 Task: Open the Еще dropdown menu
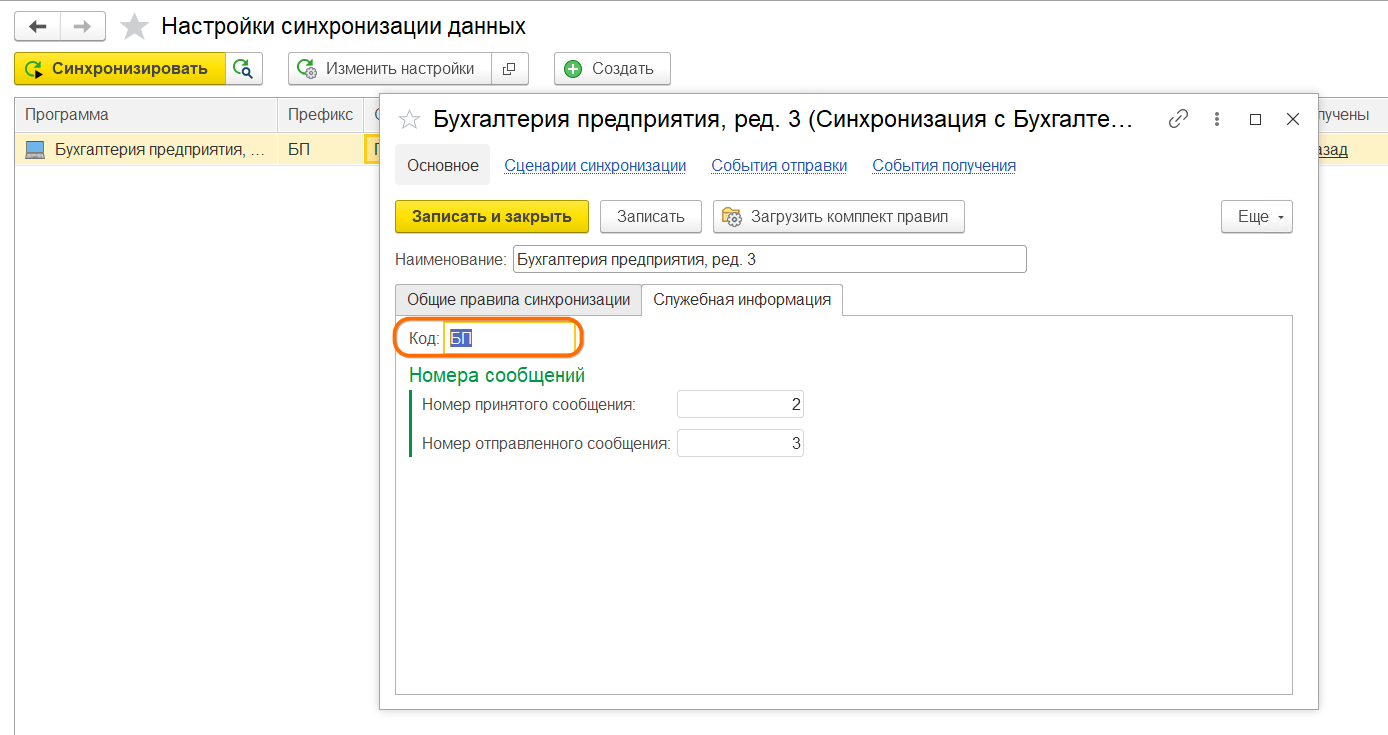1257,217
